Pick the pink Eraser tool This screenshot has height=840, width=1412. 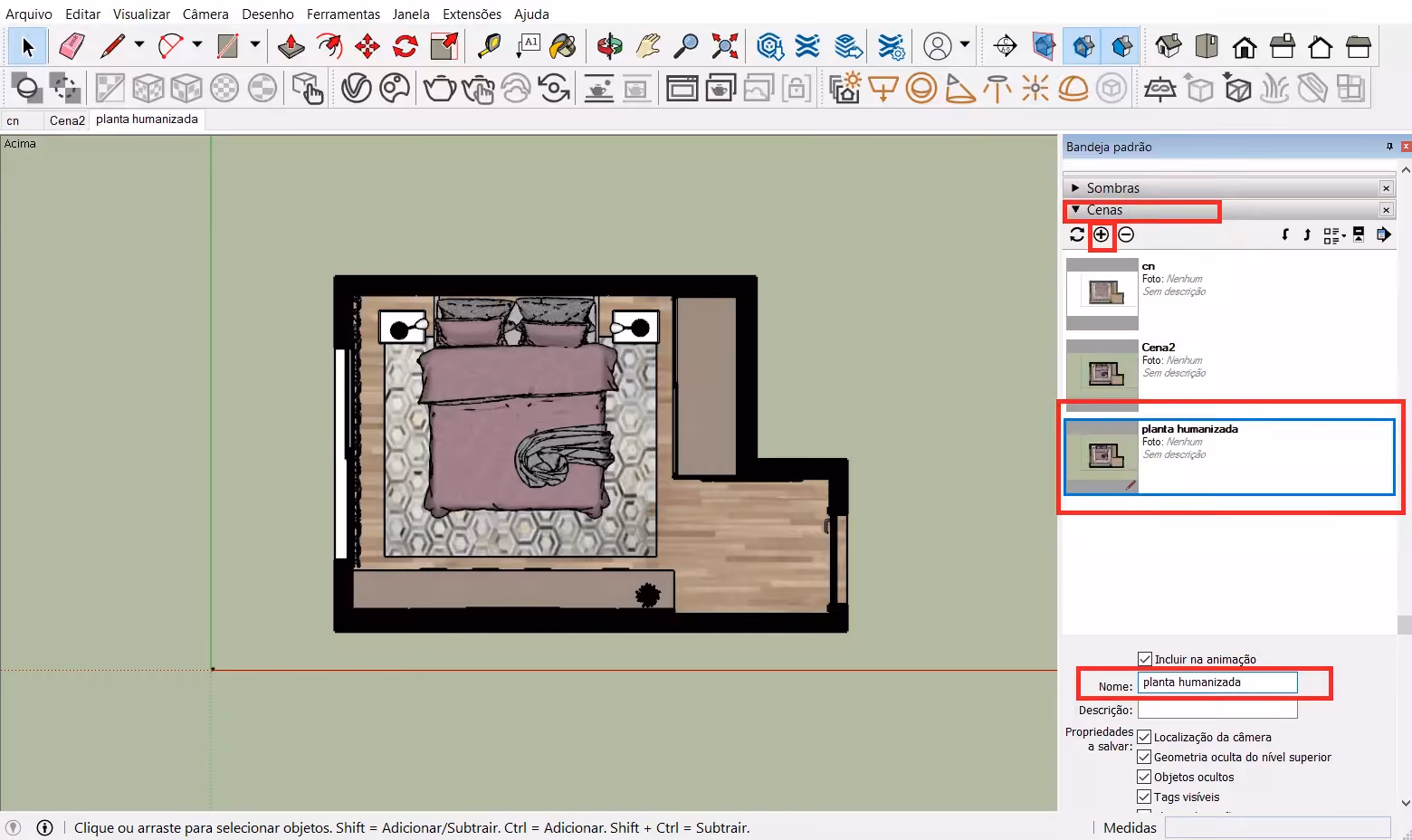72,46
